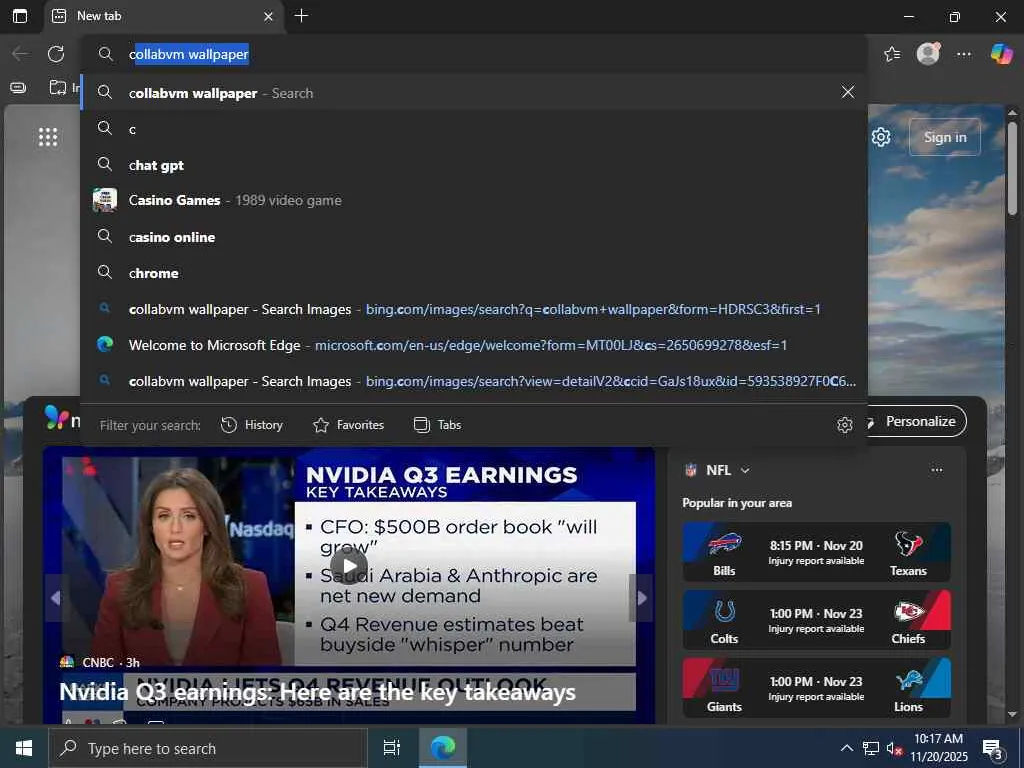
Task: Open collabvm wallpaper HDRSC3 history entry
Action: (473, 308)
